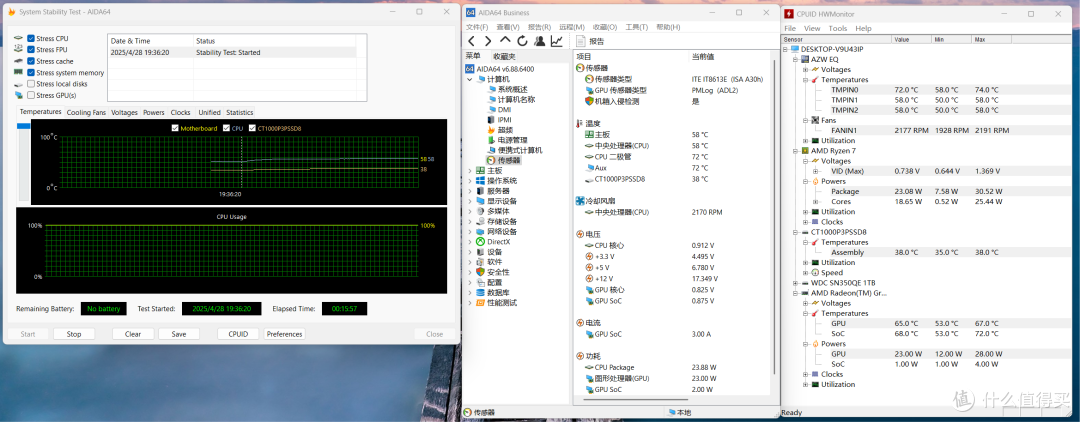Image resolution: width=1080 pixels, height=422 pixels.
Task: Toggle the CT1000P3PSSD8 graph legend checkbox
Action: click(252, 128)
